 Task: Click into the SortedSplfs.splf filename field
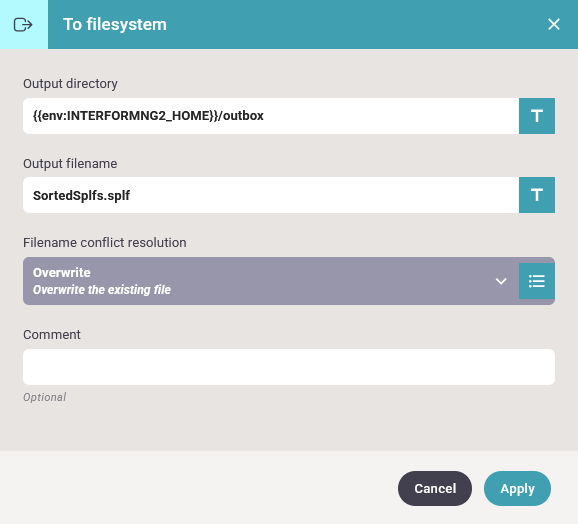pos(271,195)
